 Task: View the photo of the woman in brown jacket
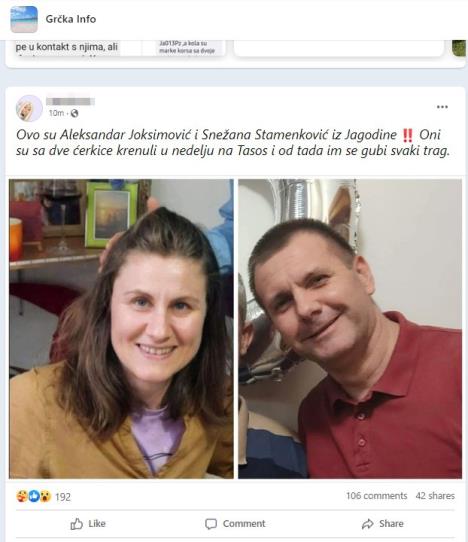coord(121,329)
